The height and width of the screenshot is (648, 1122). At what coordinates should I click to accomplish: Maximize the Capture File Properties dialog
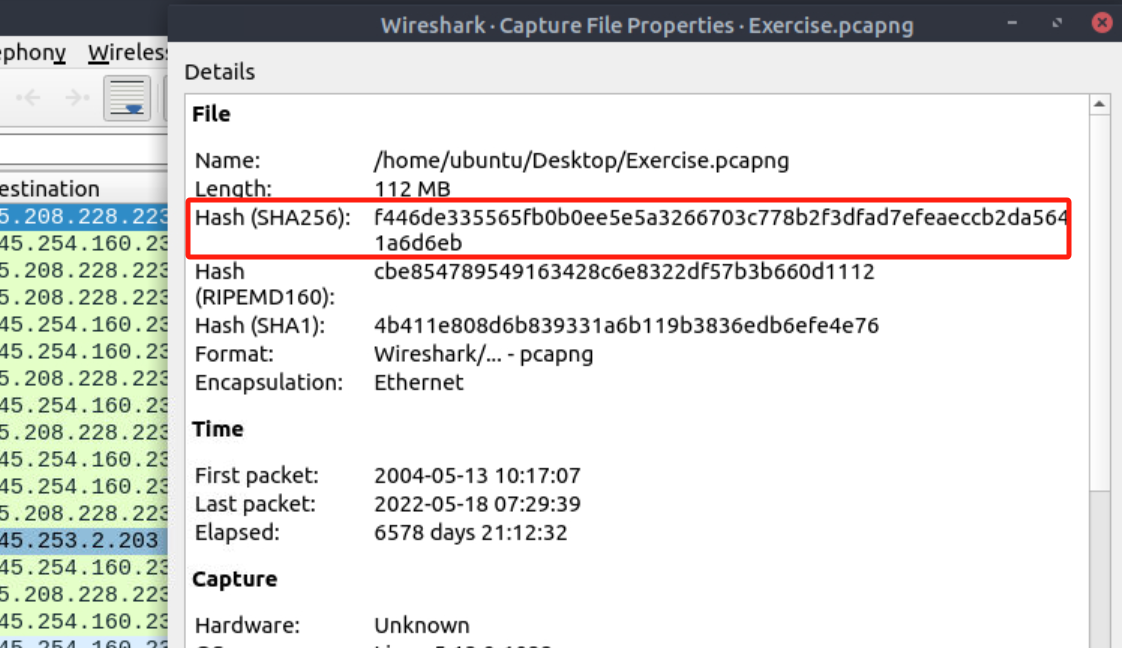tap(1057, 23)
